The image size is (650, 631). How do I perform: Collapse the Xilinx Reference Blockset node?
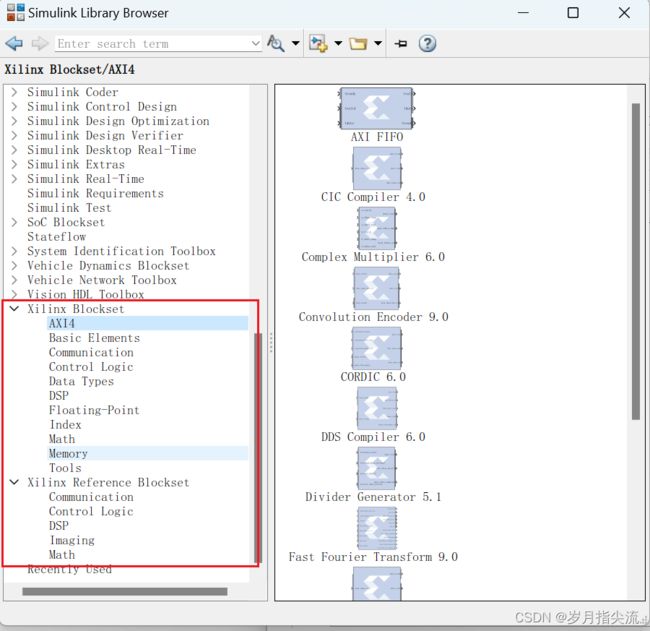click(x=15, y=482)
